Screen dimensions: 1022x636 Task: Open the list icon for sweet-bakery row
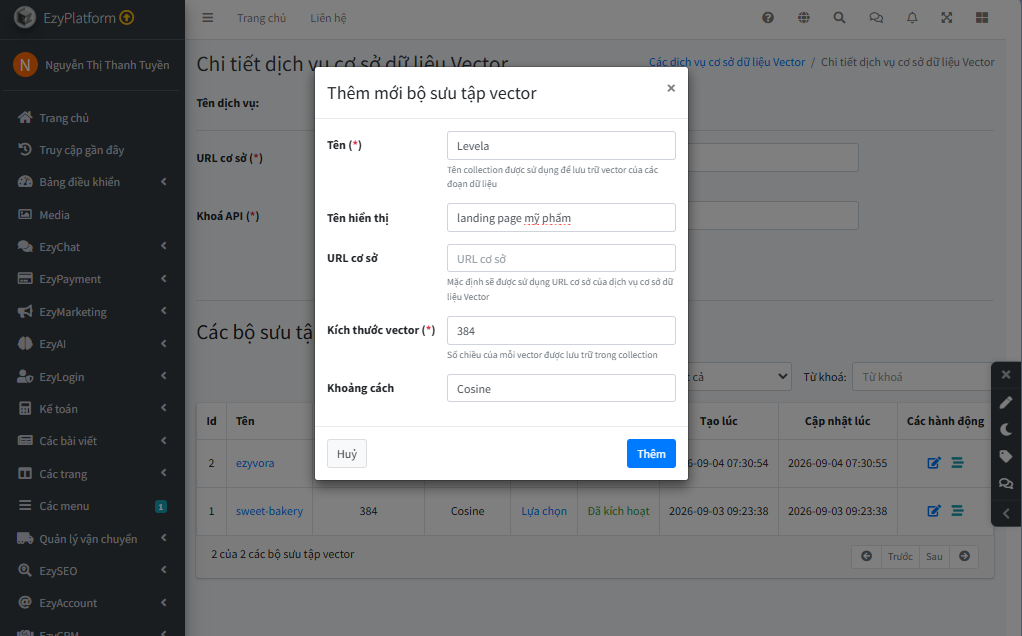pyautogui.click(x=957, y=511)
